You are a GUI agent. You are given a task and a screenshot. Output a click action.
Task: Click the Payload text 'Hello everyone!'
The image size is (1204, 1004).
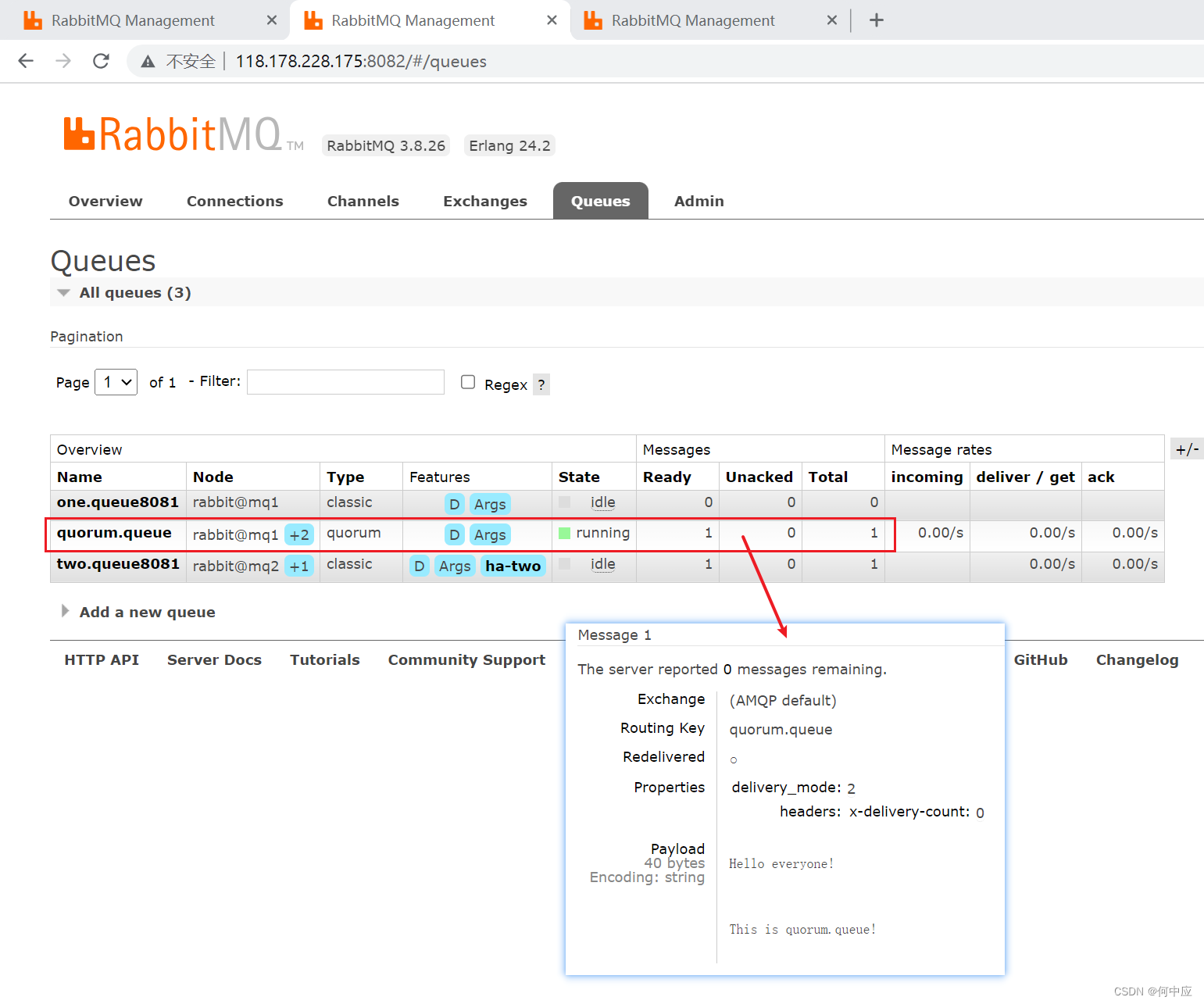(781, 863)
